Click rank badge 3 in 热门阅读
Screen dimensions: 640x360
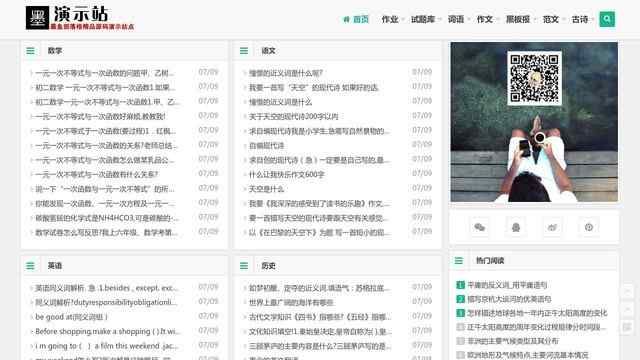click(460, 313)
